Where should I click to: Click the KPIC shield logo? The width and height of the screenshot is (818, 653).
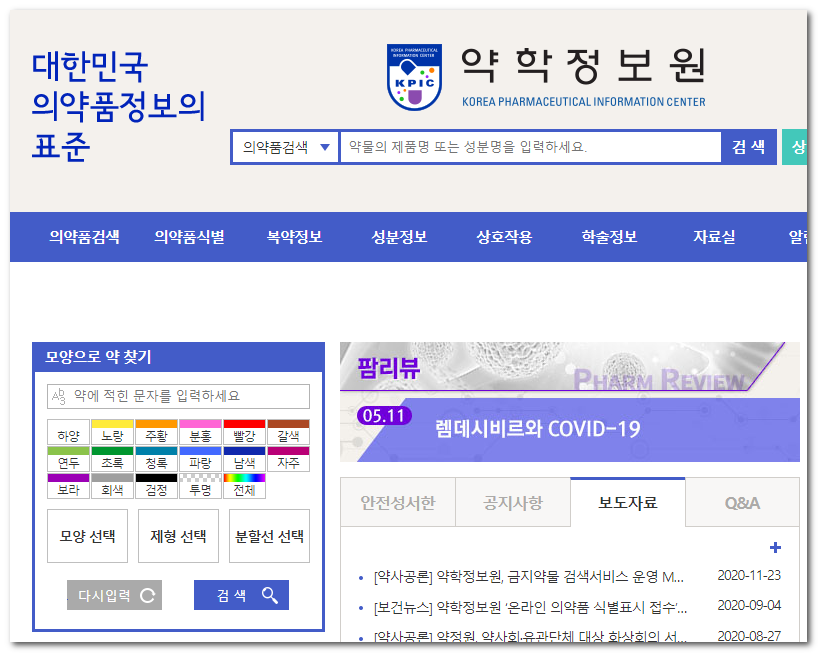click(415, 77)
